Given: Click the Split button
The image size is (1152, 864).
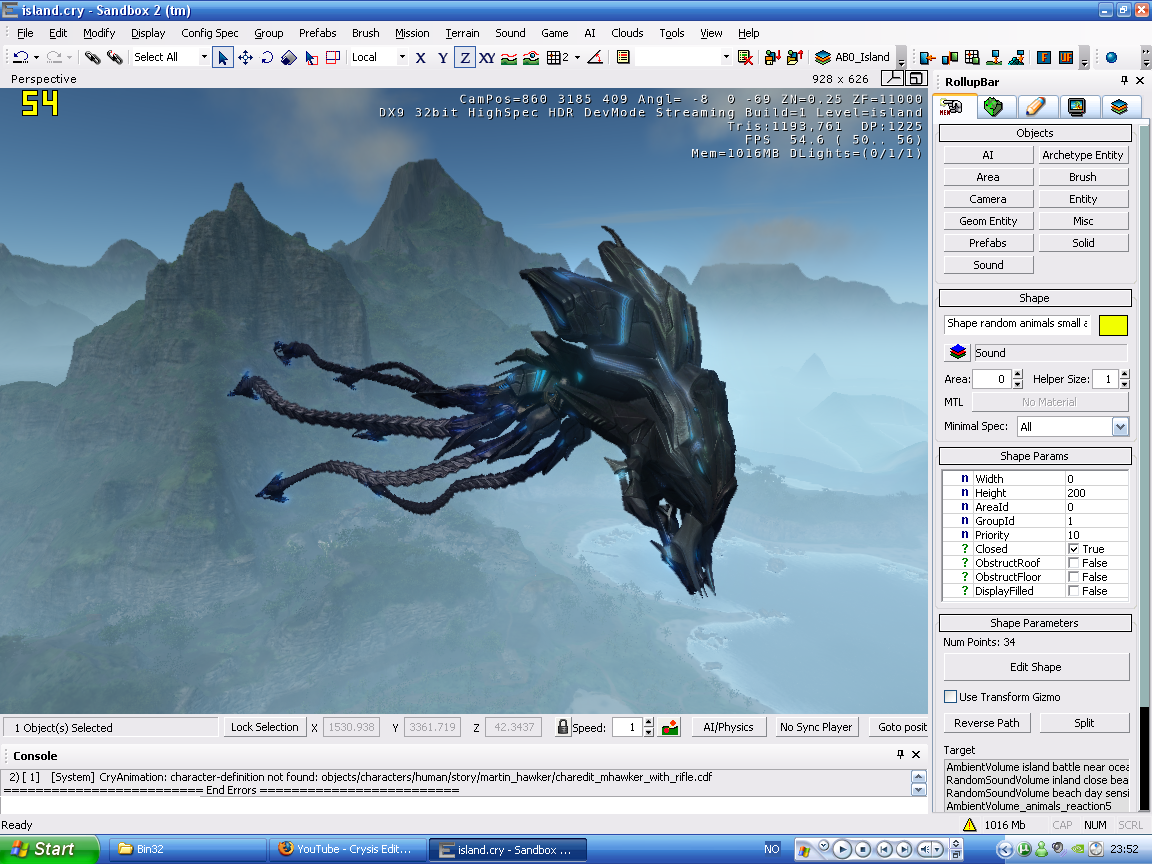Looking at the screenshot, I should click(1084, 723).
